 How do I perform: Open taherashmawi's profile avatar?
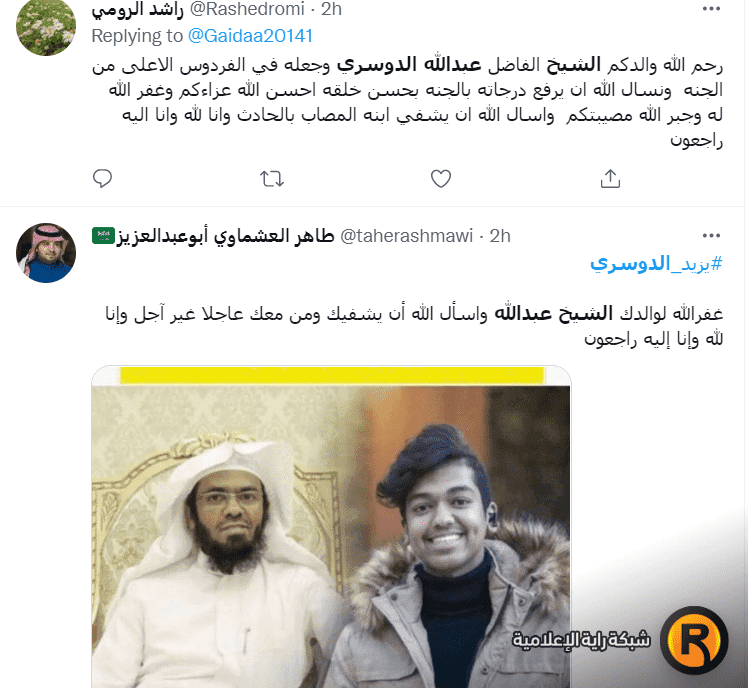(46, 253)
